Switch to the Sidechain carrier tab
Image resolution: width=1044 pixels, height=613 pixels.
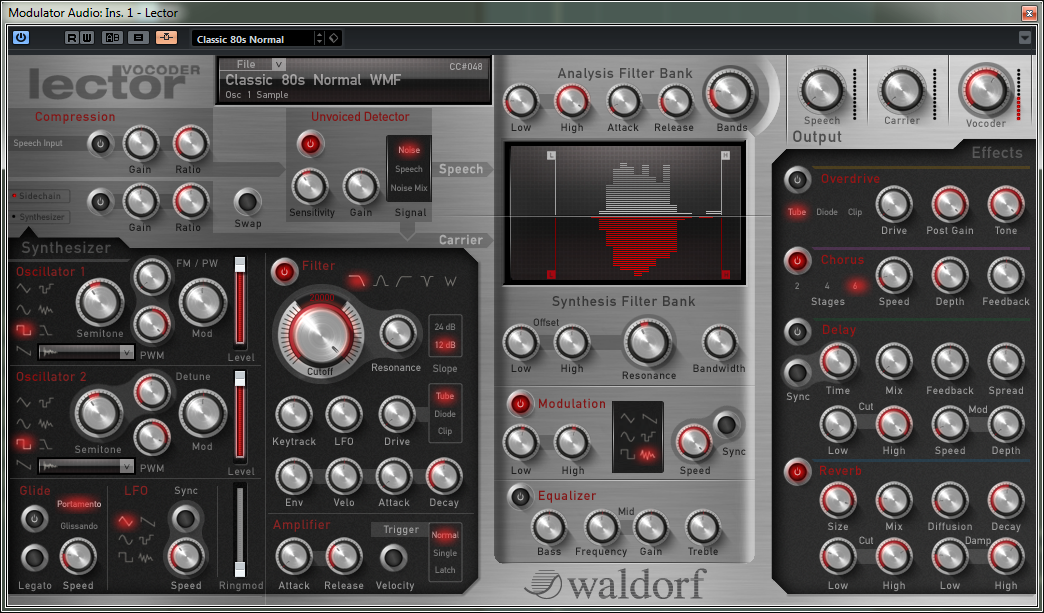pyautogui.click(x=40, y=198)
